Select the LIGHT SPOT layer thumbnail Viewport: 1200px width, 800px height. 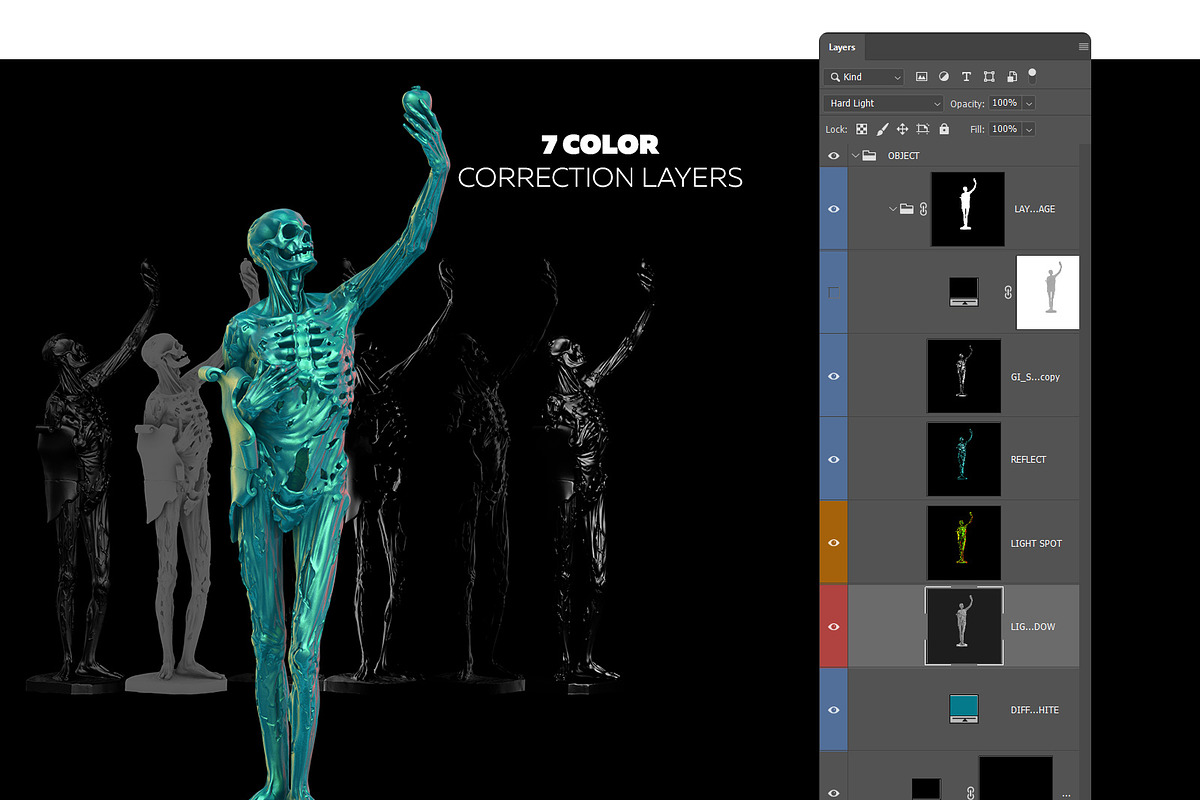tap(964, 543)
